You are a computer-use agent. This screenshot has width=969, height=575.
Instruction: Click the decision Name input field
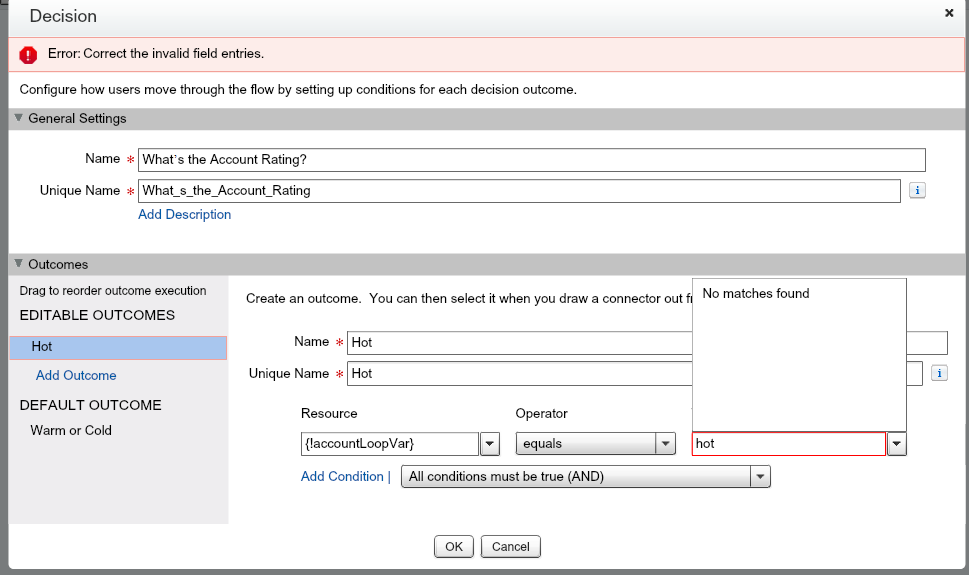[x=531, y=160]
